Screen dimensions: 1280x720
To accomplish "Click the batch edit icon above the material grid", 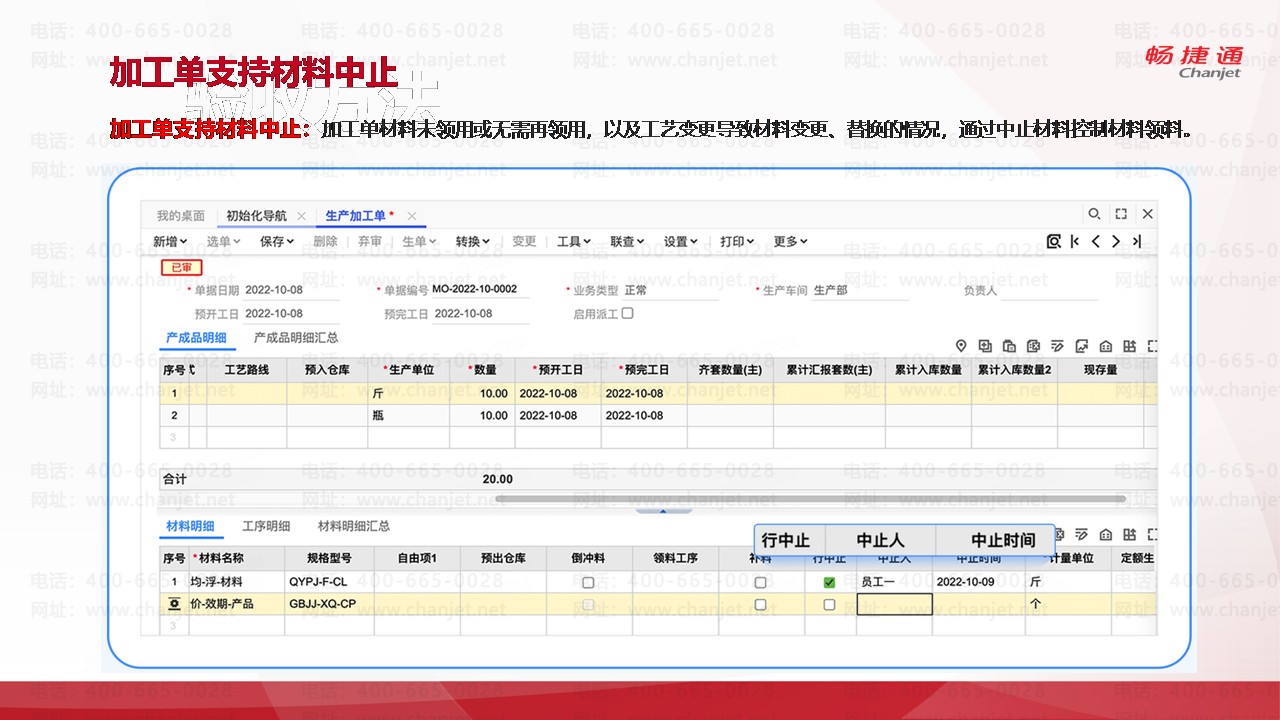I will [1081, 535].
